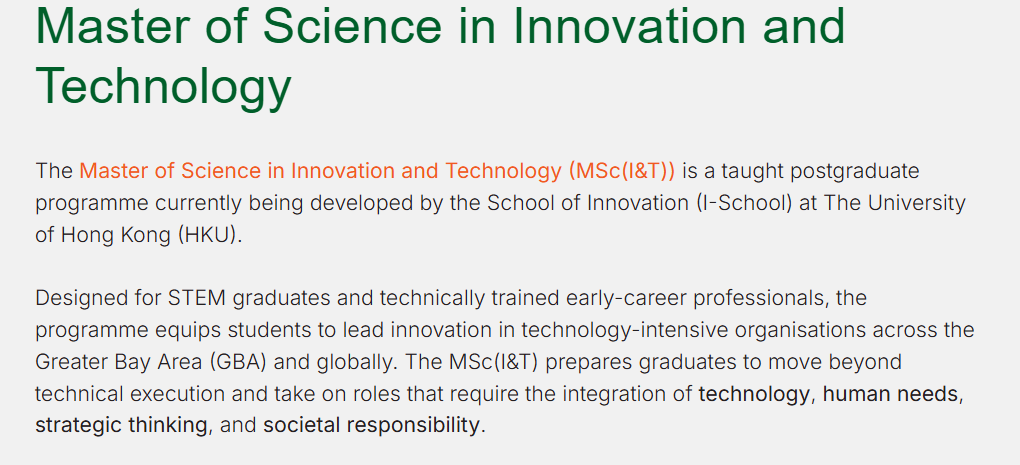Click the green page heading title

tap(440, 56)
